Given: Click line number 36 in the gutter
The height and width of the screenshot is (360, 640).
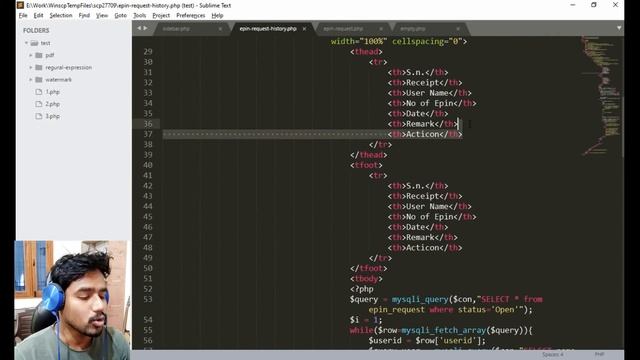Looking at the screenshot, I should click(x=148, y=124).
